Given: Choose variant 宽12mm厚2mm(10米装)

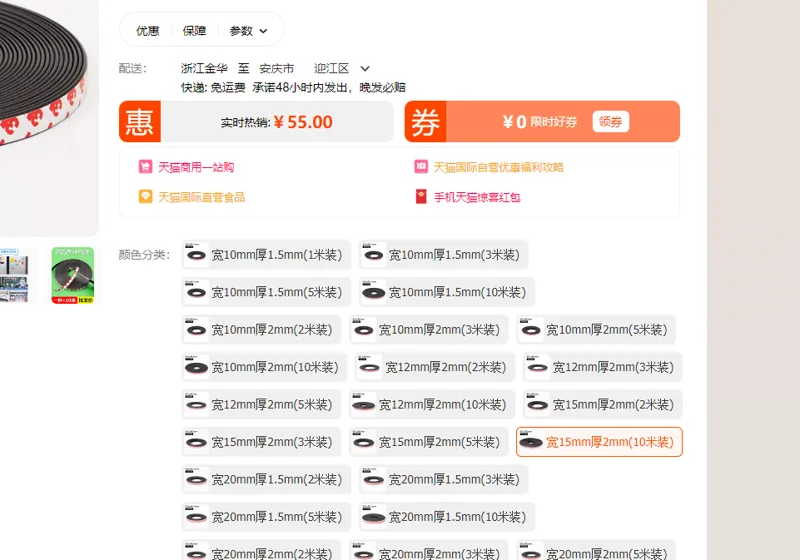Looking at the screenshot, I should click(x=432, y=404).
